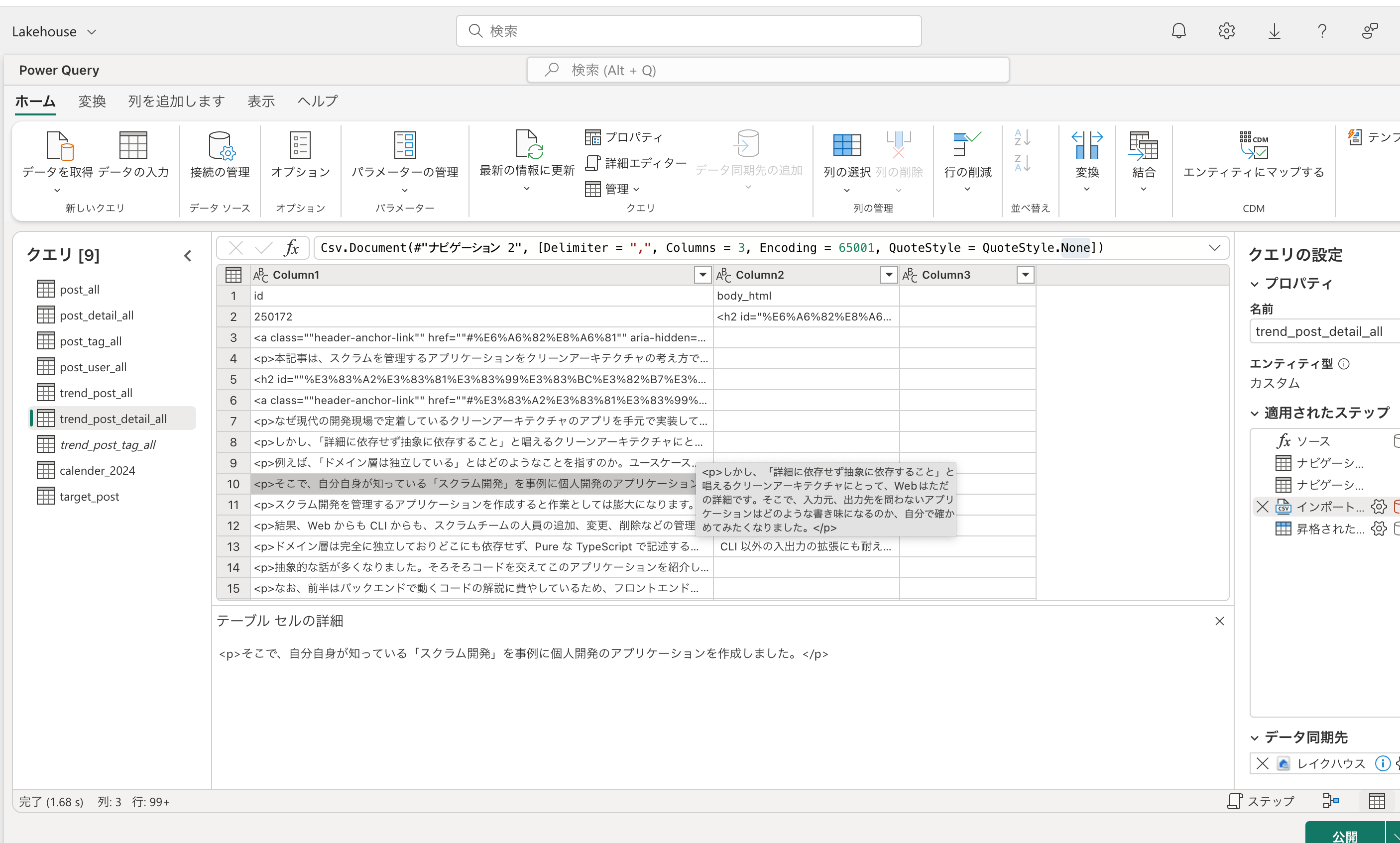Open Column1 filter dropdown arrow

(x=702, y=275)
